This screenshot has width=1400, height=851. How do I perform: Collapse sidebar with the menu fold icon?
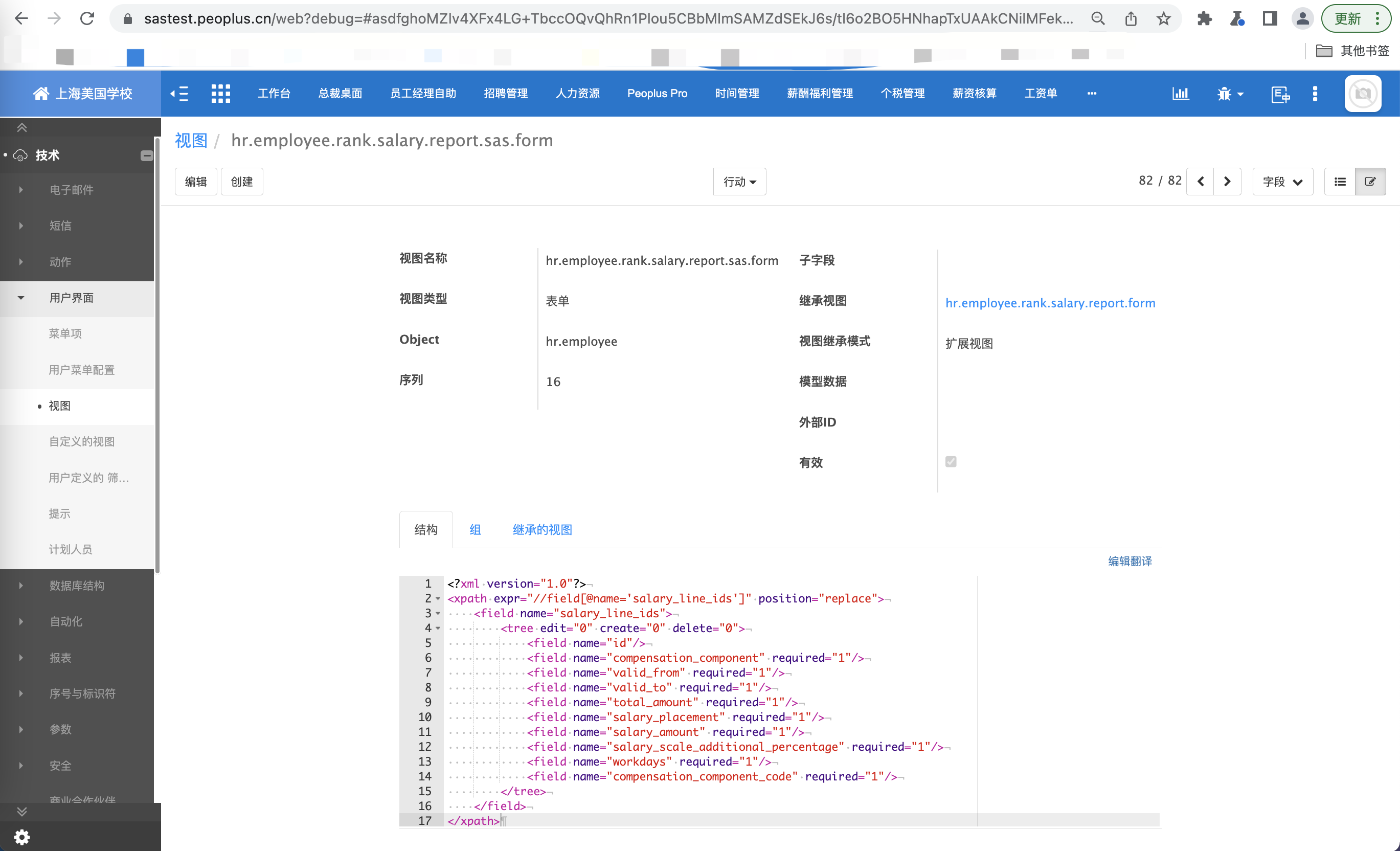coord(179,93)
